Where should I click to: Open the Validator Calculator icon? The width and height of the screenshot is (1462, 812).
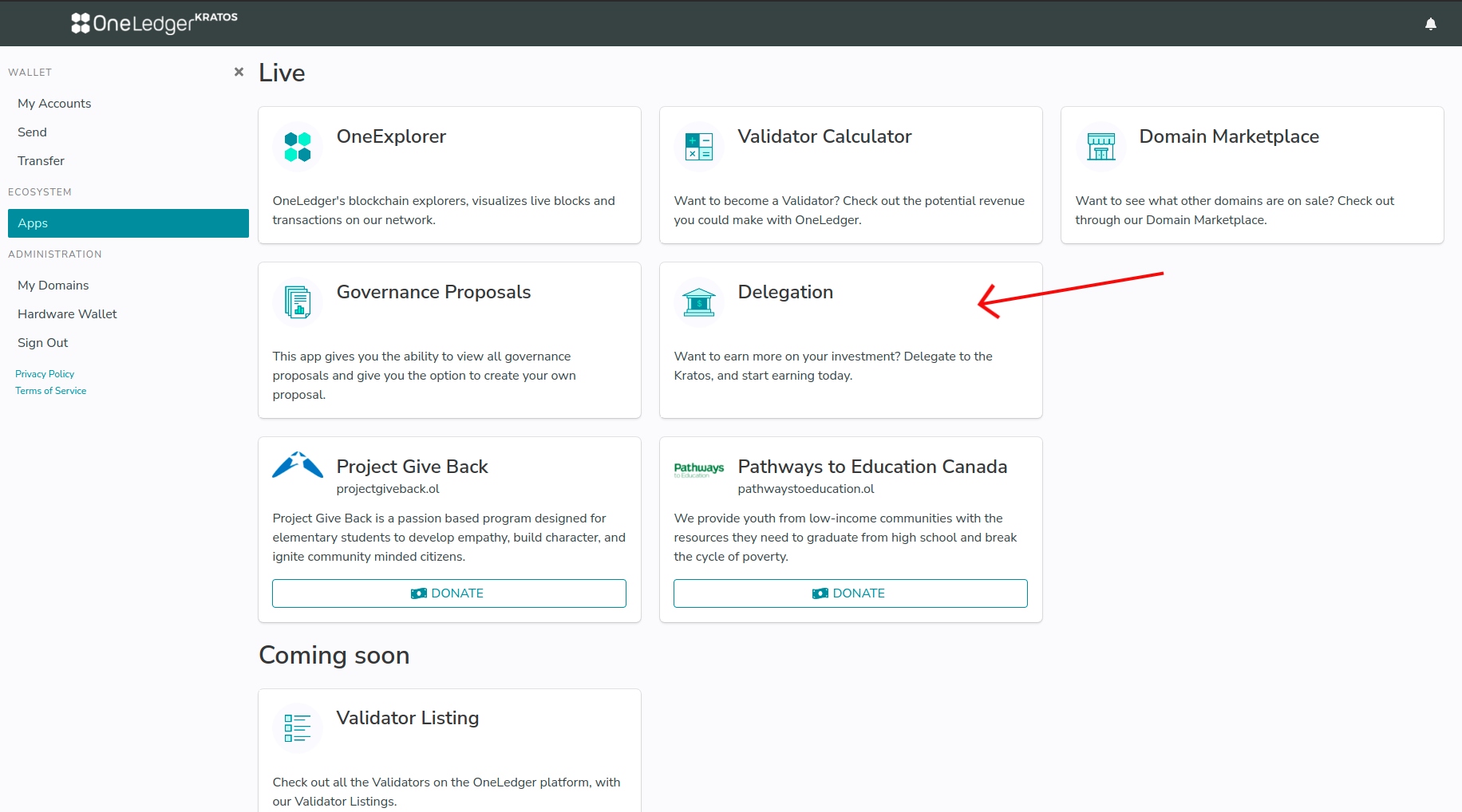699,148
